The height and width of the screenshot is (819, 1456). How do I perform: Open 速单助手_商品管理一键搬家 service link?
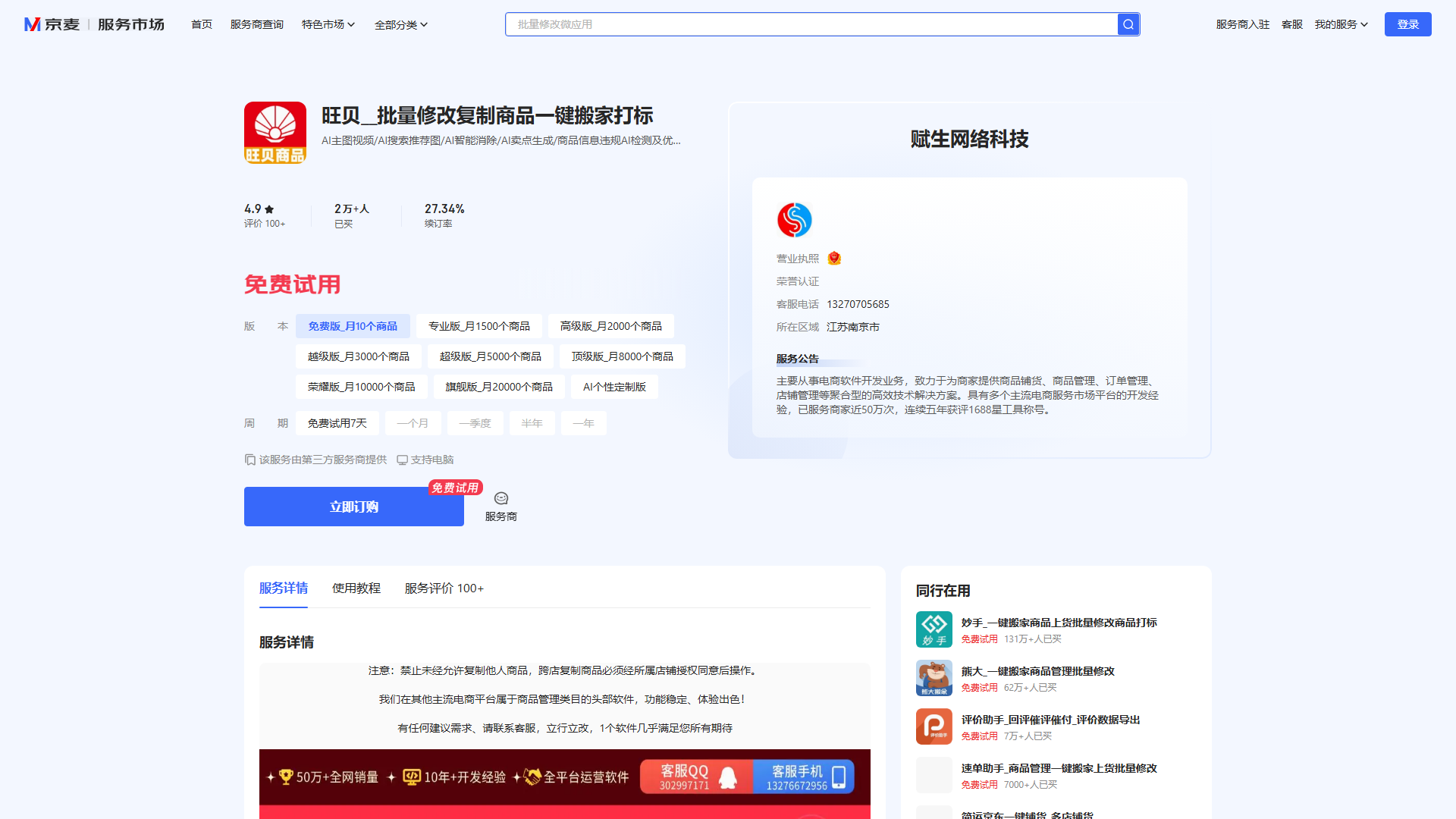point(1059,768)
